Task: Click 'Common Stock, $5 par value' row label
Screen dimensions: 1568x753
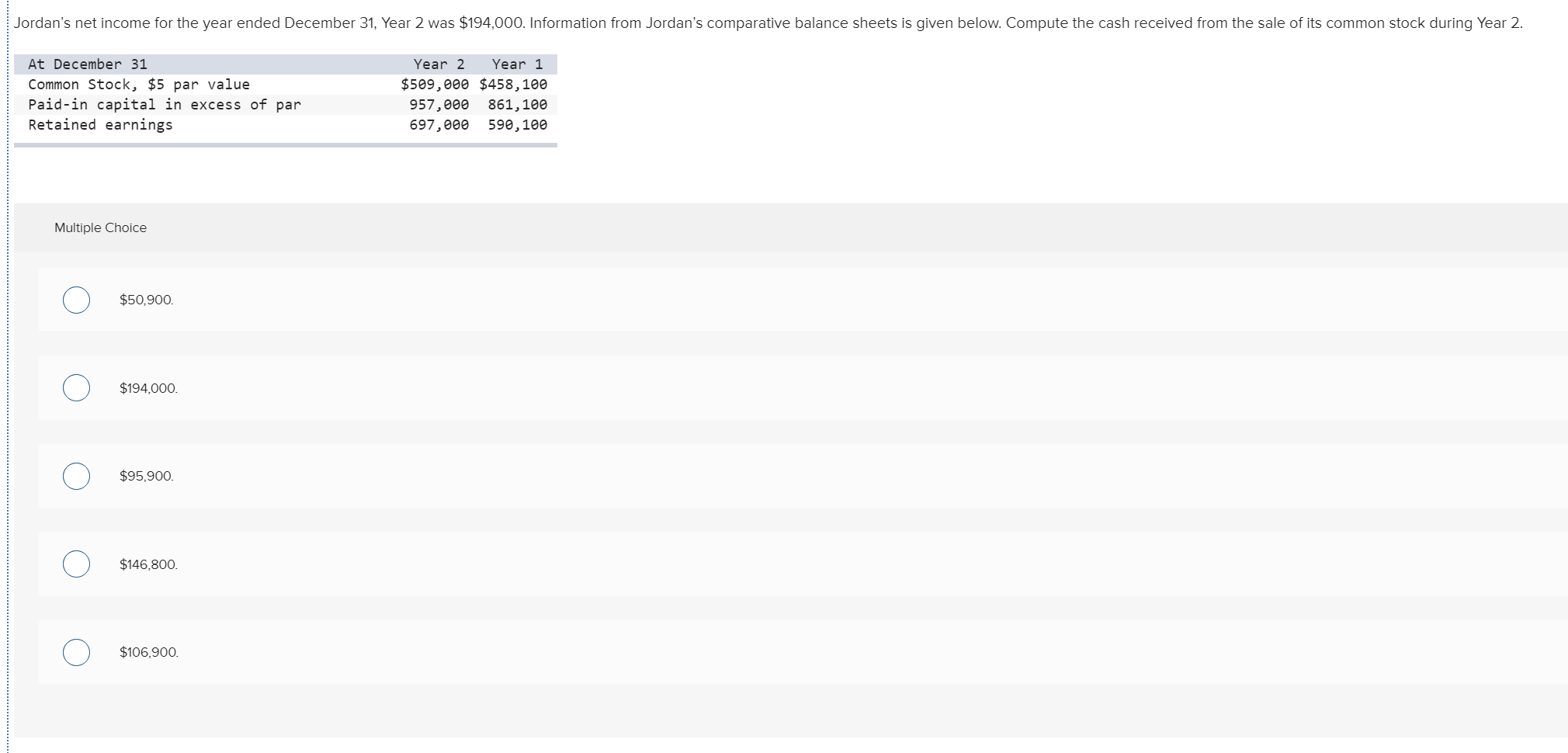Action: click(x=139, y=85)
